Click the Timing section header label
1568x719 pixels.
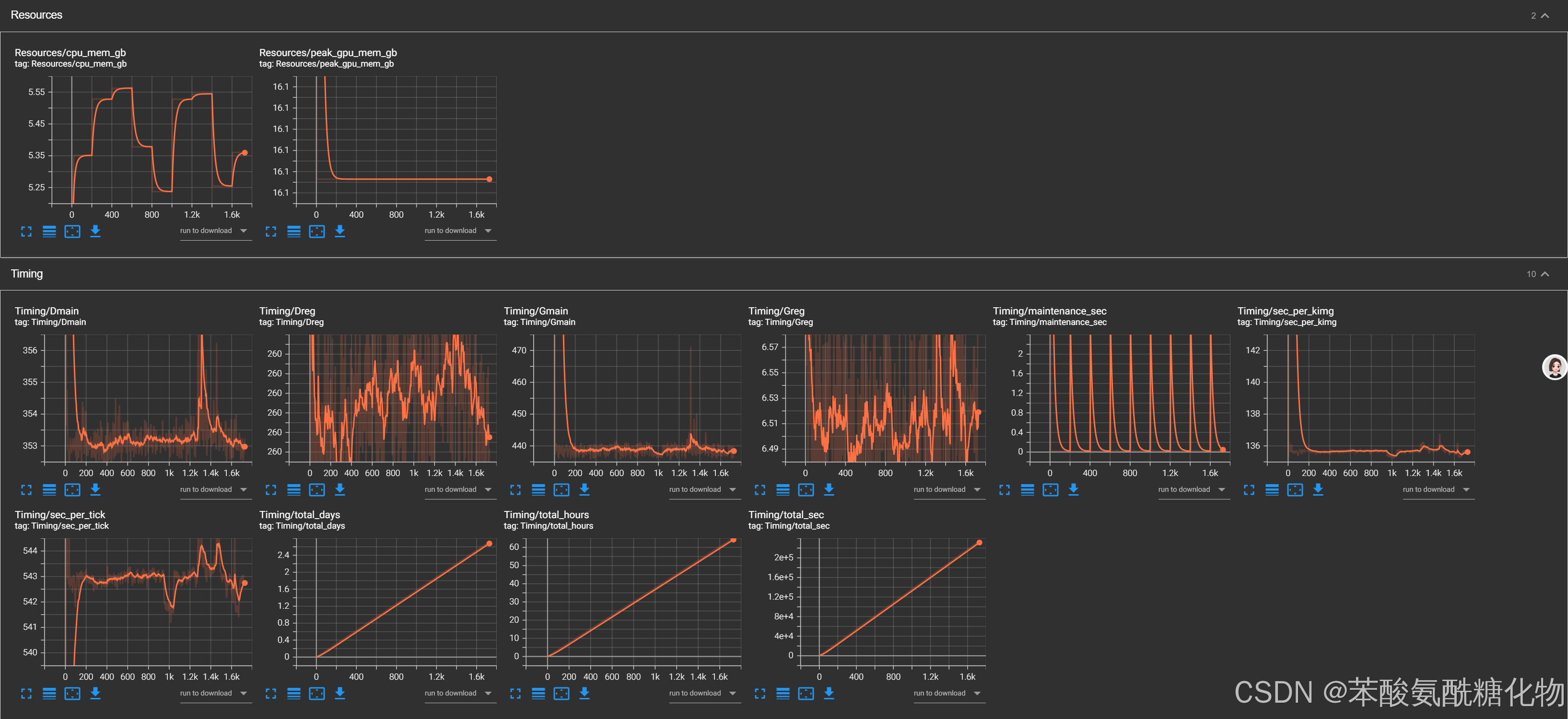pyautogui.click(x=27, y=274)
